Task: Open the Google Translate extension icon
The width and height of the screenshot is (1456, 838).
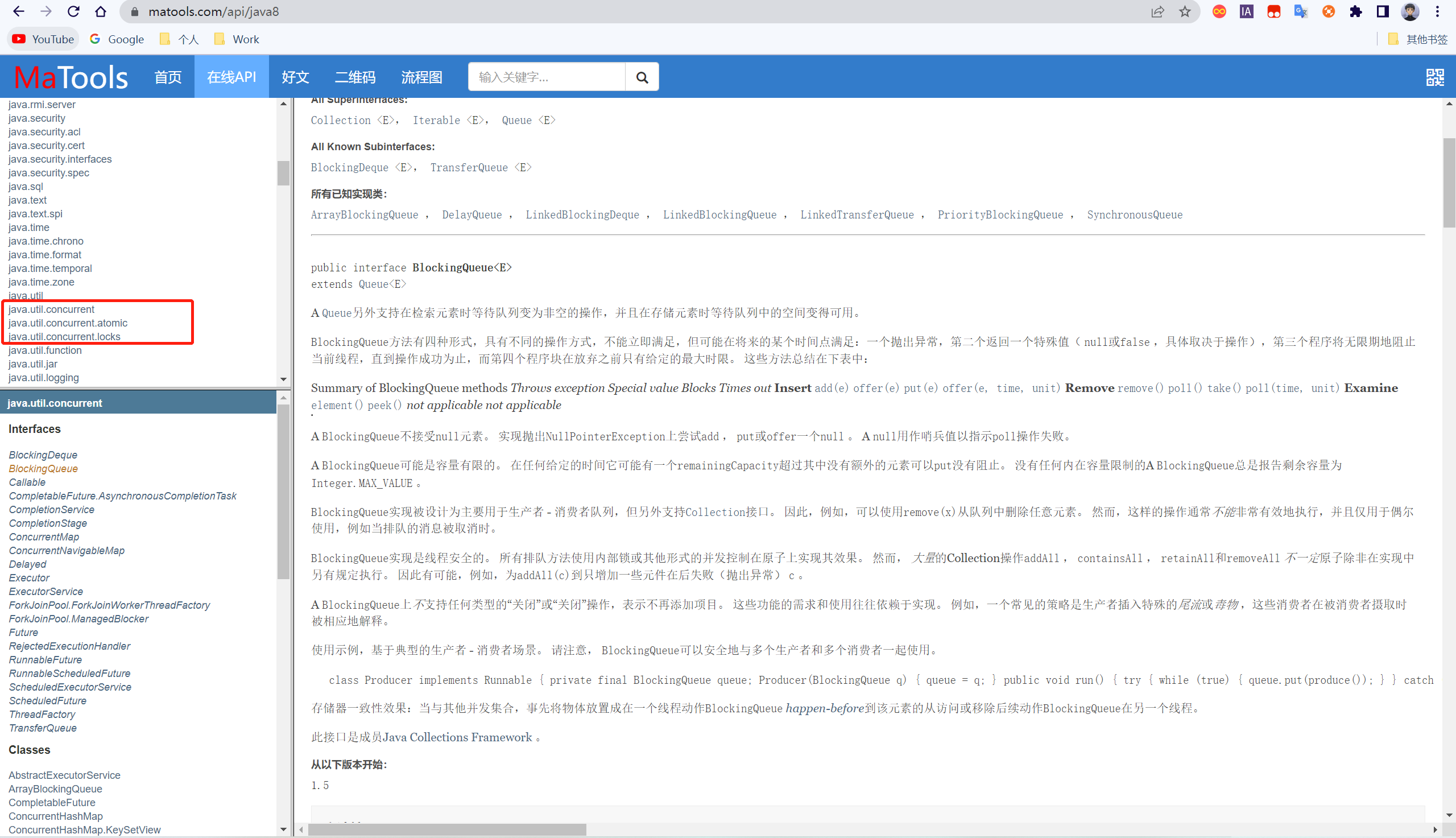Action: 1301,11
